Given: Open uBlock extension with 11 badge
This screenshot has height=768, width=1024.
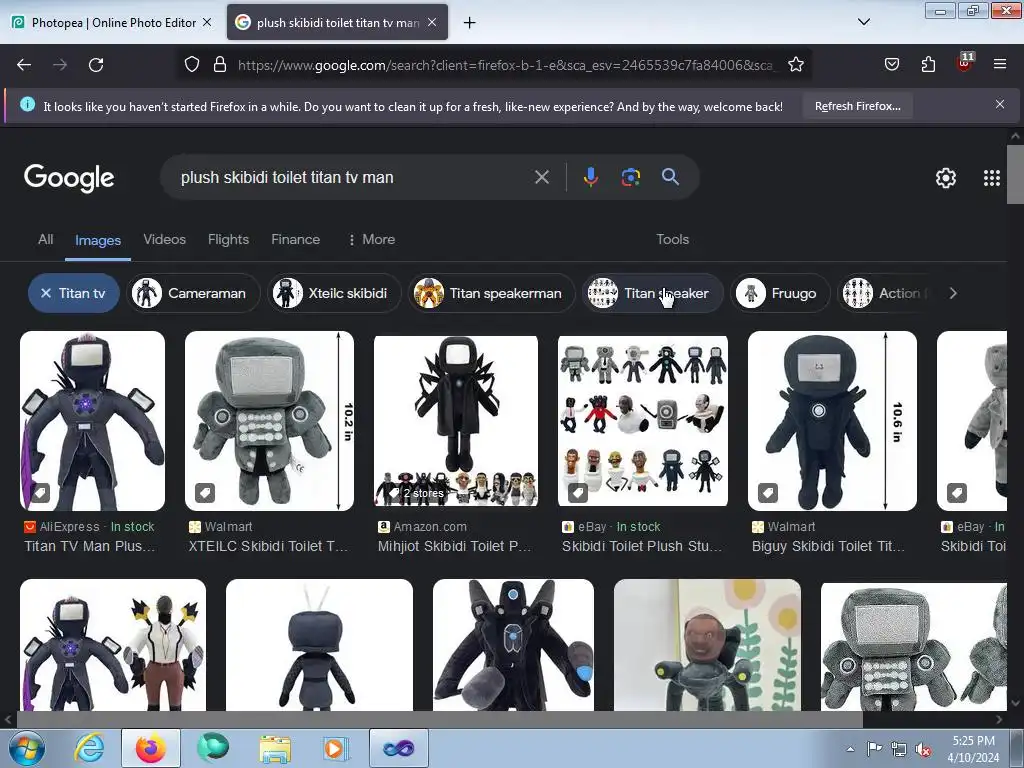Looking at the screenshot, I should click(965, 62).
